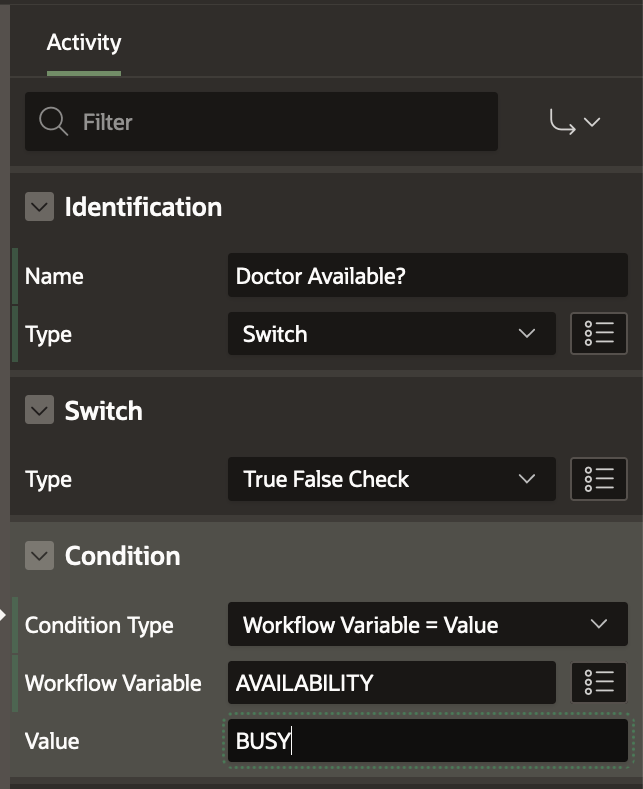Image resolution: width=643 pixels, height=789 pixels.
Task: Click into the Filter search field
Action: (x=280, y=122)
